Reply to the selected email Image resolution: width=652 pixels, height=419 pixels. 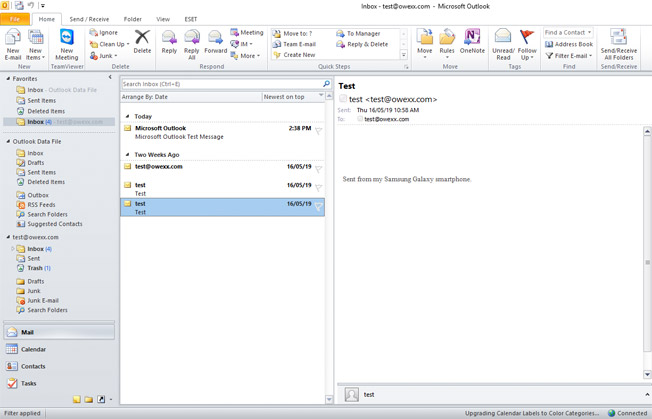(x=169, y=42)
